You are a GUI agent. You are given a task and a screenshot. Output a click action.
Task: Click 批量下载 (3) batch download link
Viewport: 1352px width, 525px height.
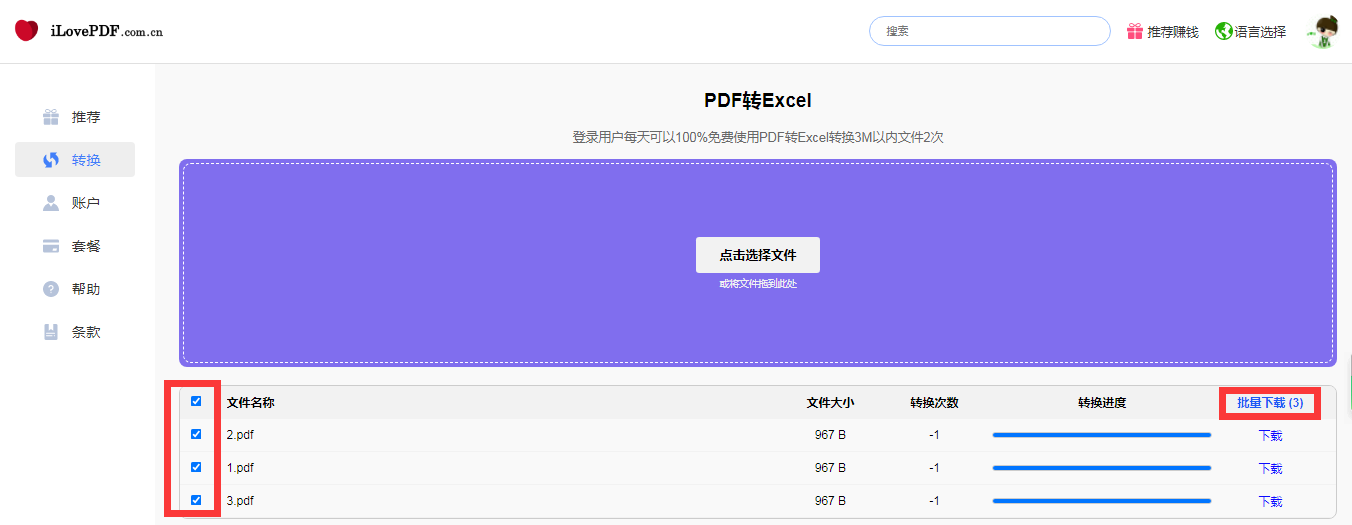1270,403
